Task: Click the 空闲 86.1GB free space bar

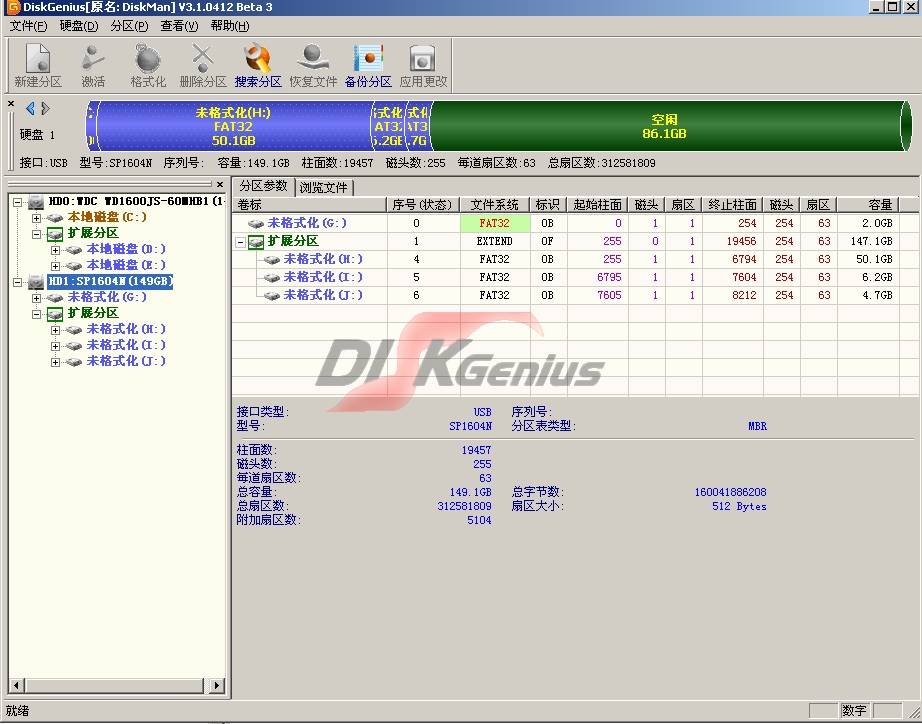Action: pyautogui.click(x=664, y=126)
